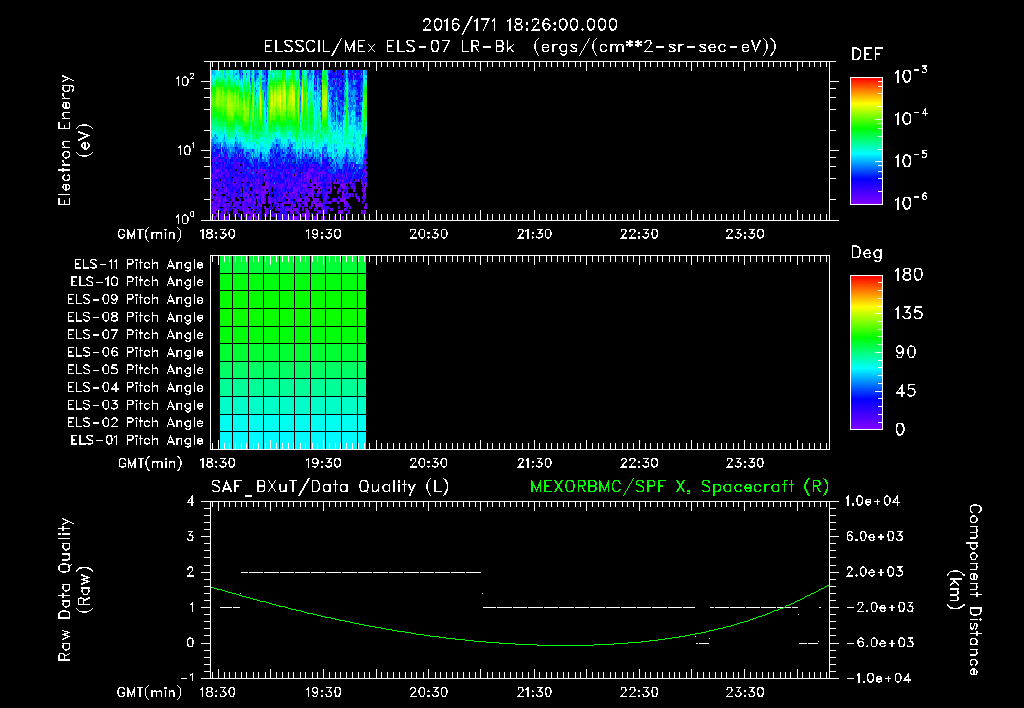Click the pitch angle color grid
Image resolution: width=1024 pixels, height=708 pixels.
[293, 352]
